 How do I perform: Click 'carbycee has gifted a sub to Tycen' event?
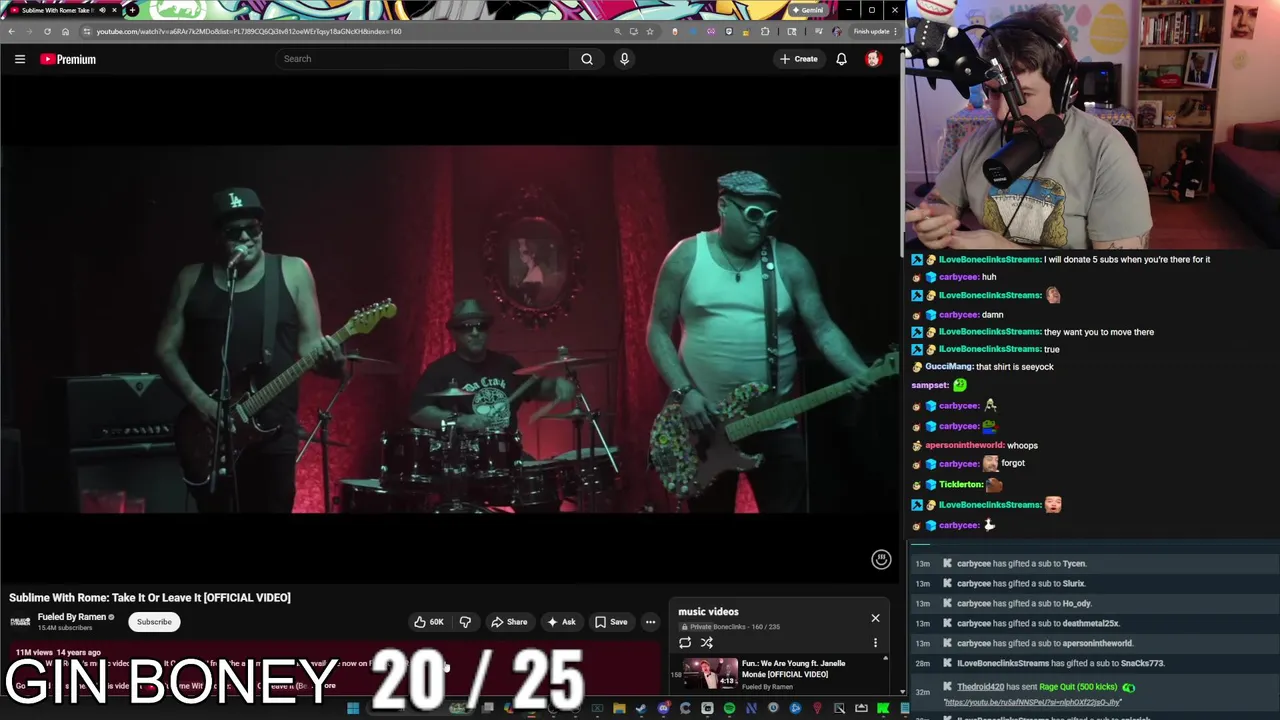click(x=1021, y=564)
